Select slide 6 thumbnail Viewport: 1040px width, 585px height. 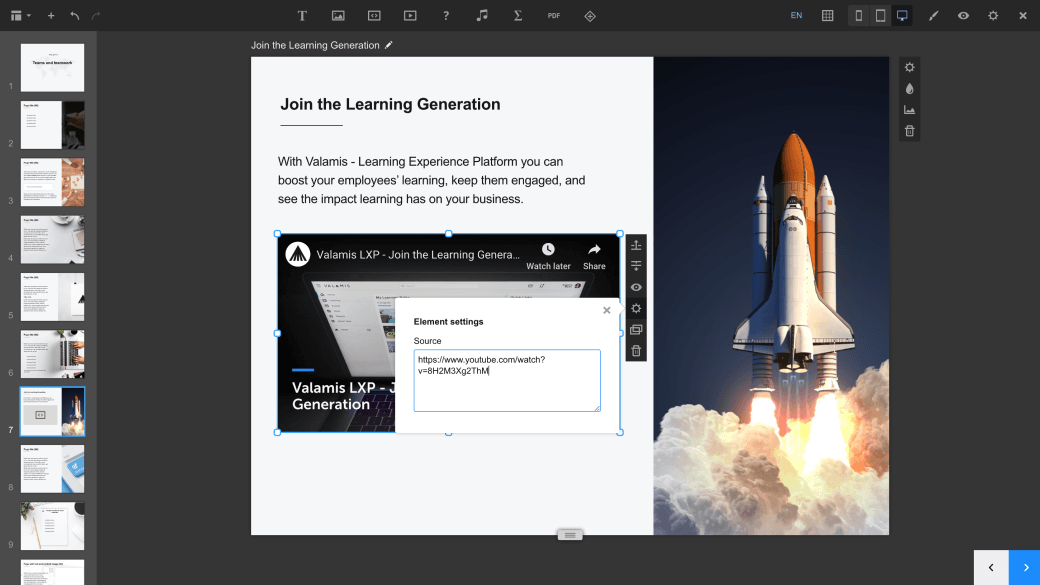(x=52, y=354)
